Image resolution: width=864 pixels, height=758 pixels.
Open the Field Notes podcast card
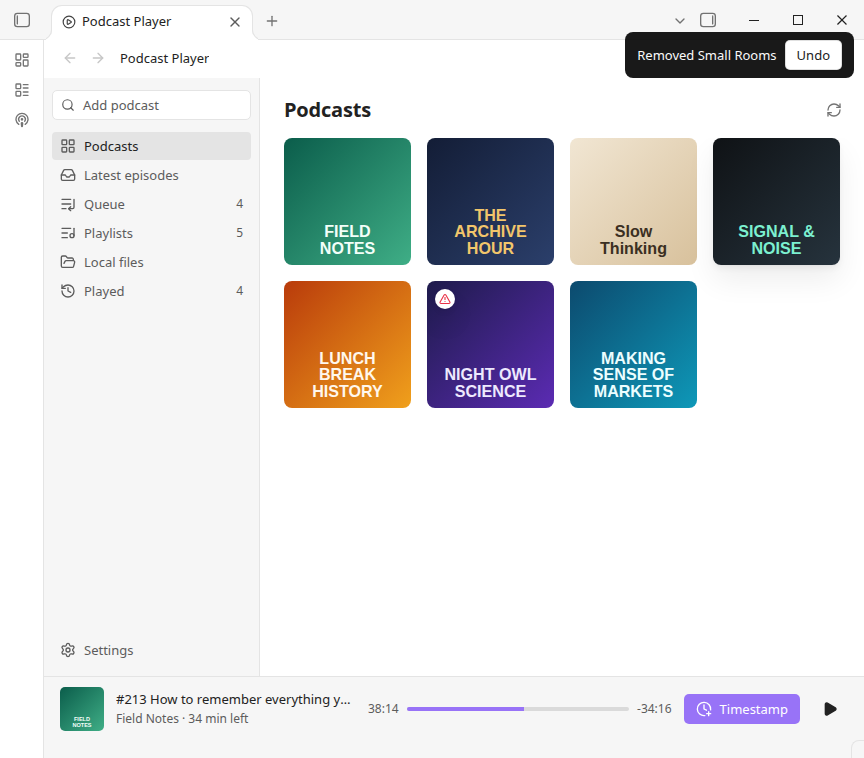(x=348, y=202)
